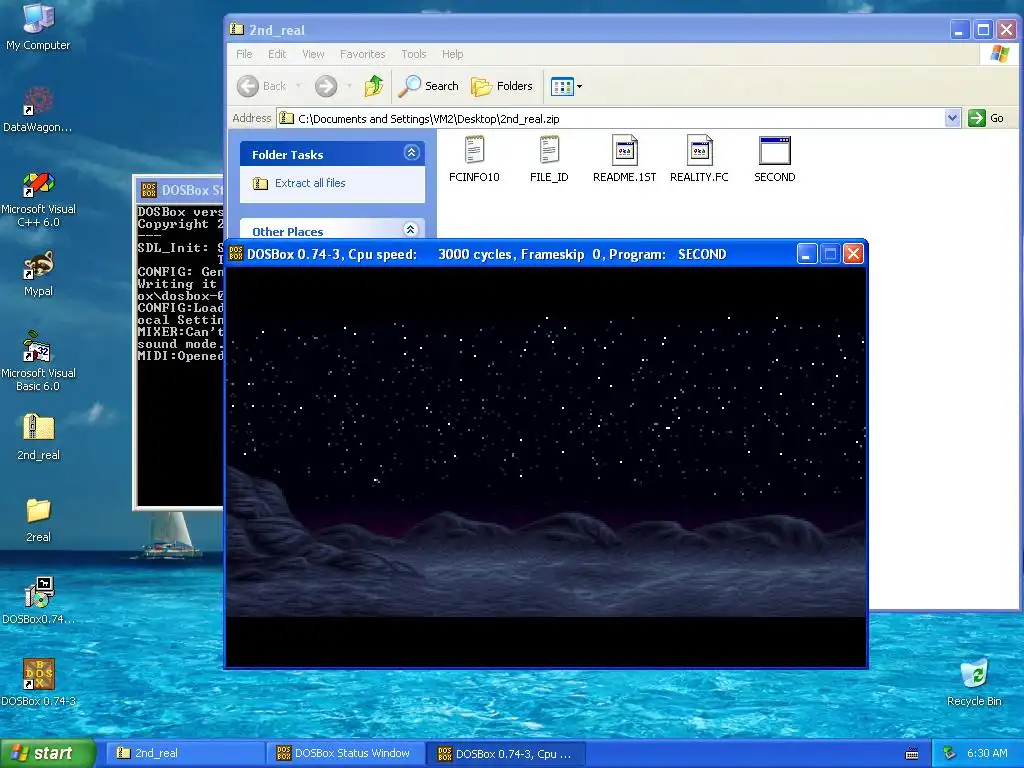
Task: Select the REALITY.FC file
Action: (699, 159)
